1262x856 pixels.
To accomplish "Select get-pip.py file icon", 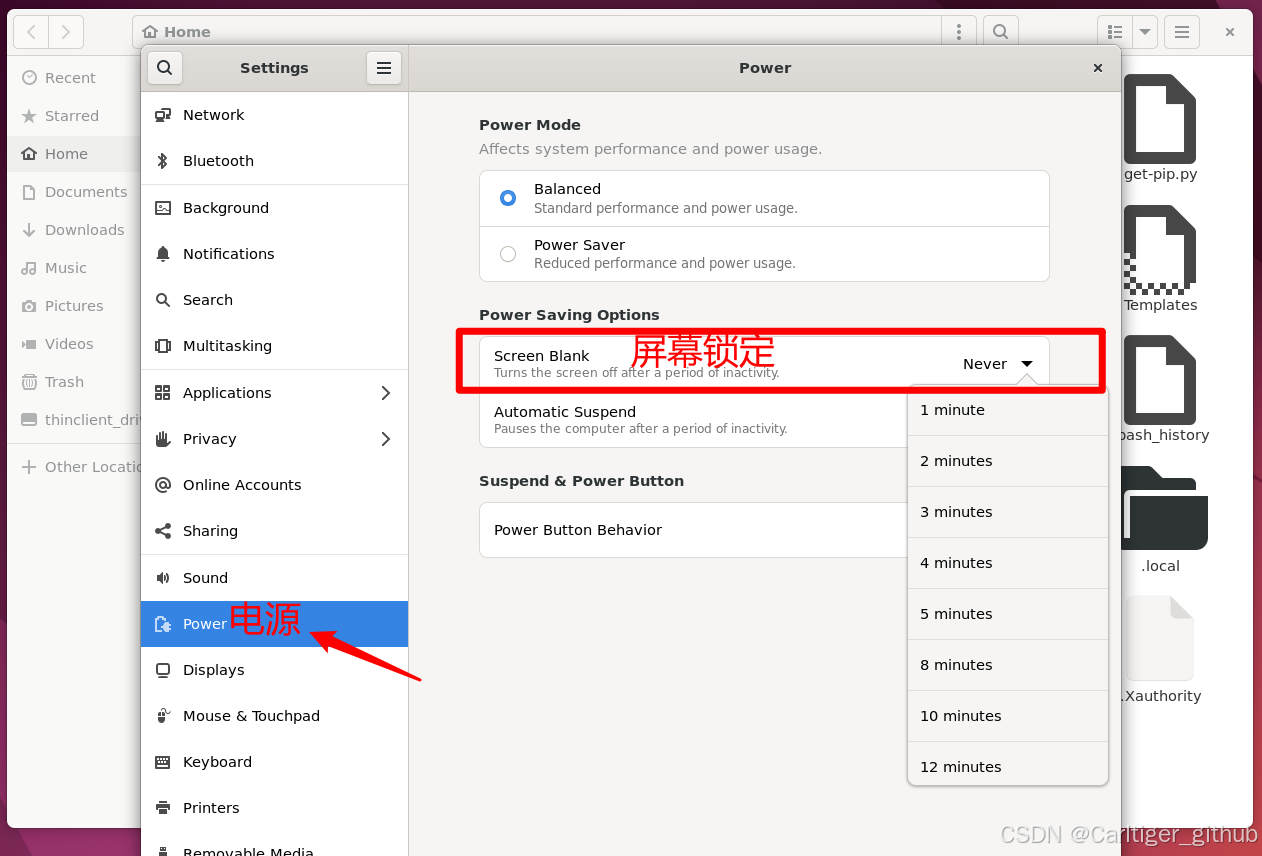I will pyautogui.click(x=1160, y=119).
